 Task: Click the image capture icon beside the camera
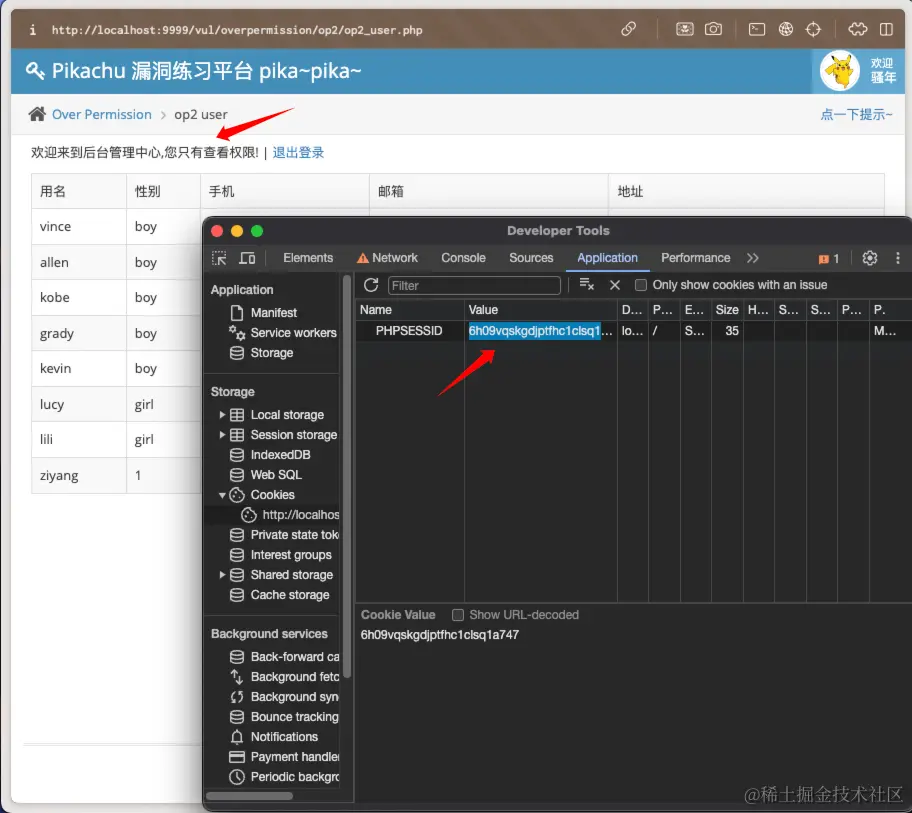point(685,29)
